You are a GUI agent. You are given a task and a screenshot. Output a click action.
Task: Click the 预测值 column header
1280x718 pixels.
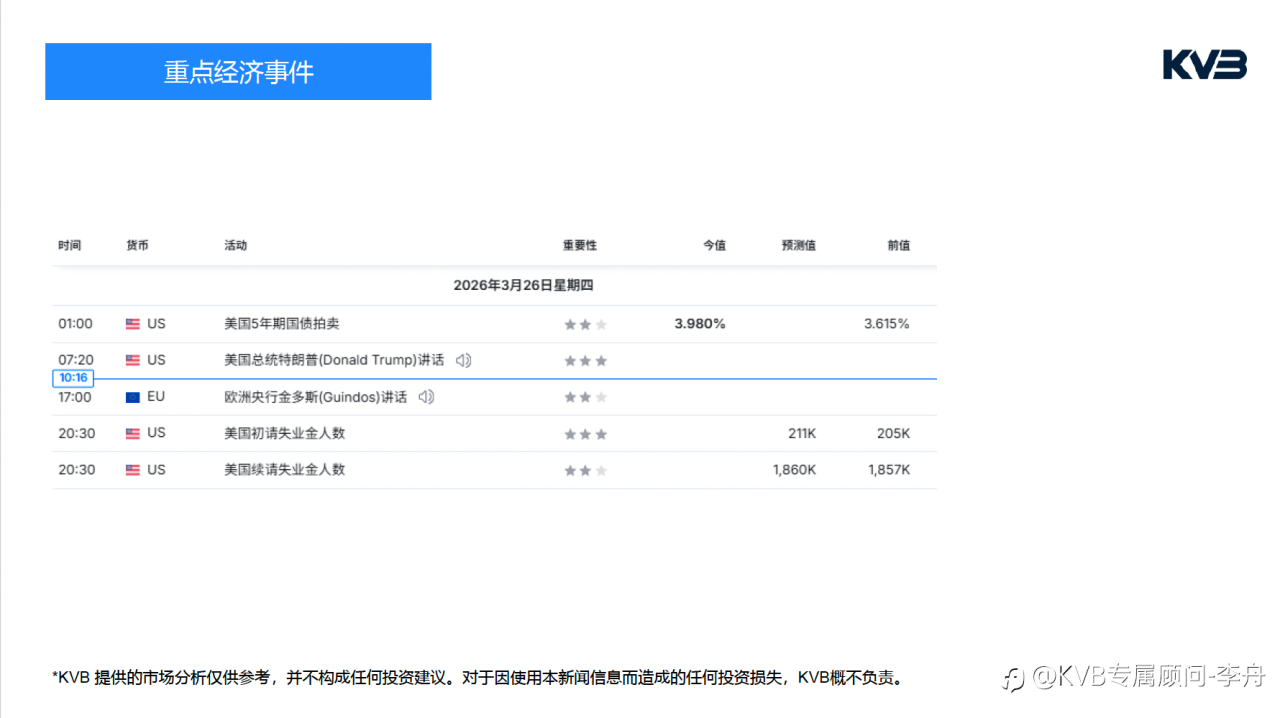point(799,245)
